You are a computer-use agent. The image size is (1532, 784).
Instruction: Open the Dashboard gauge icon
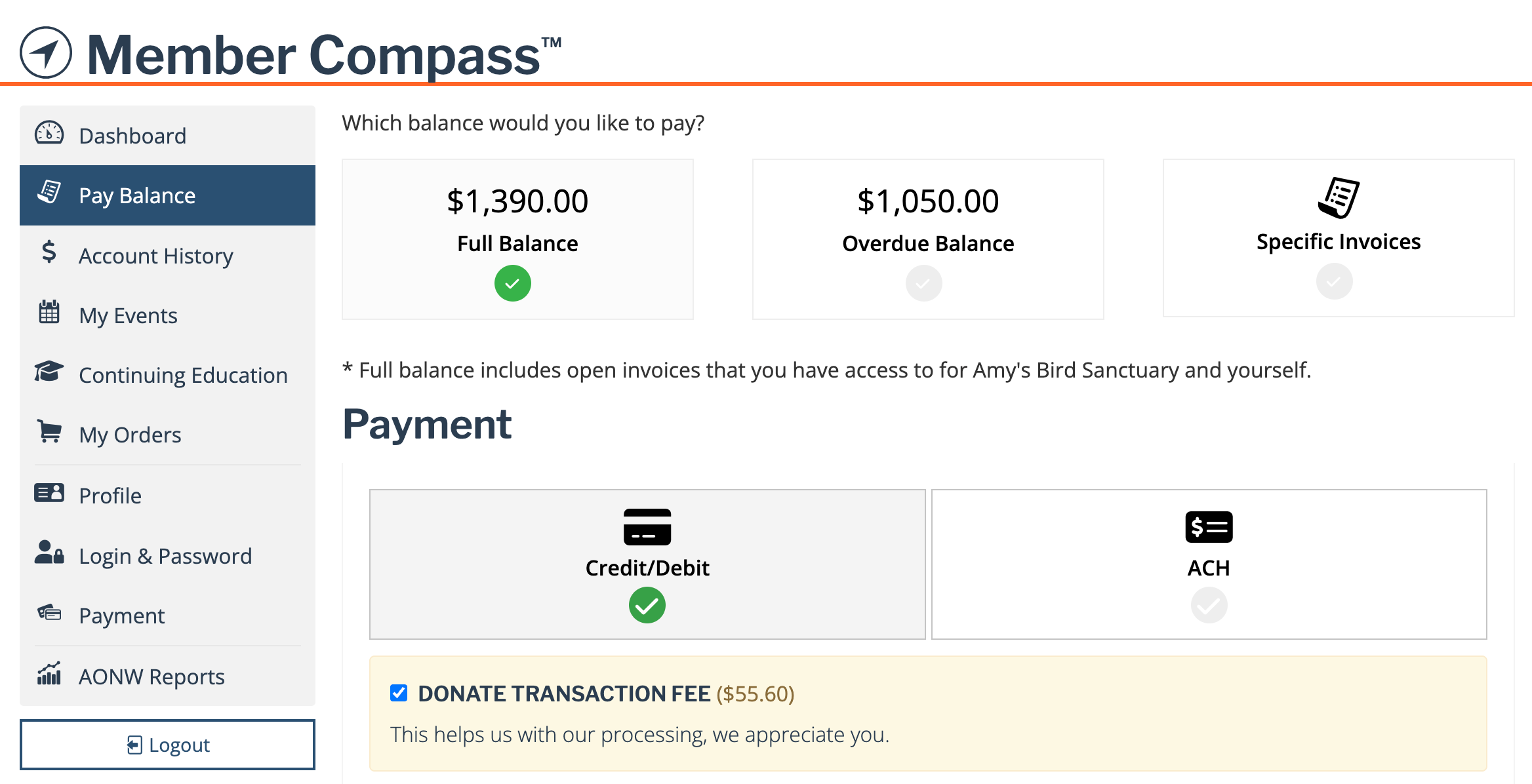[x=49, y=133]
